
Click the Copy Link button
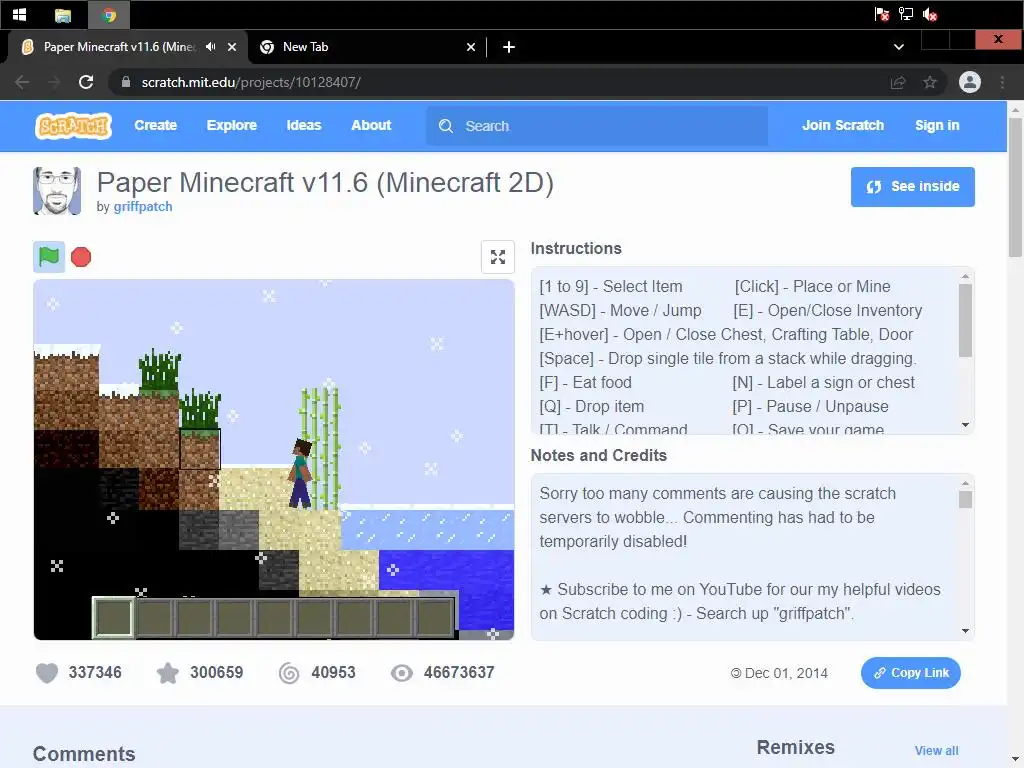pos(910,673)
